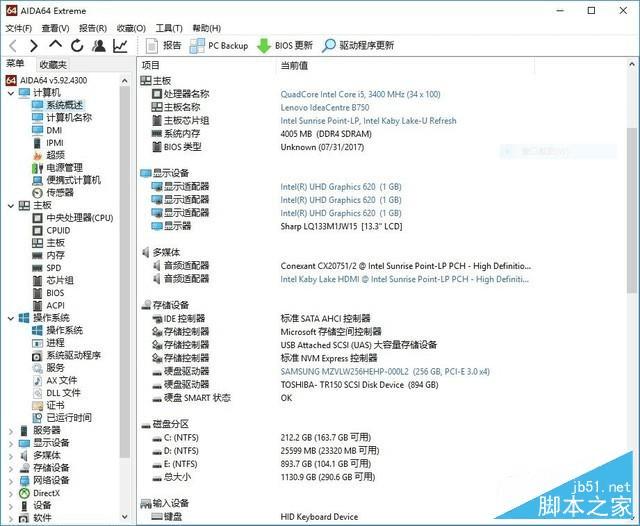Image resolution: width=640 pixels, height=526 pixels.
Task: Expand the 服务器 tree node
Action: click(11, 431)
